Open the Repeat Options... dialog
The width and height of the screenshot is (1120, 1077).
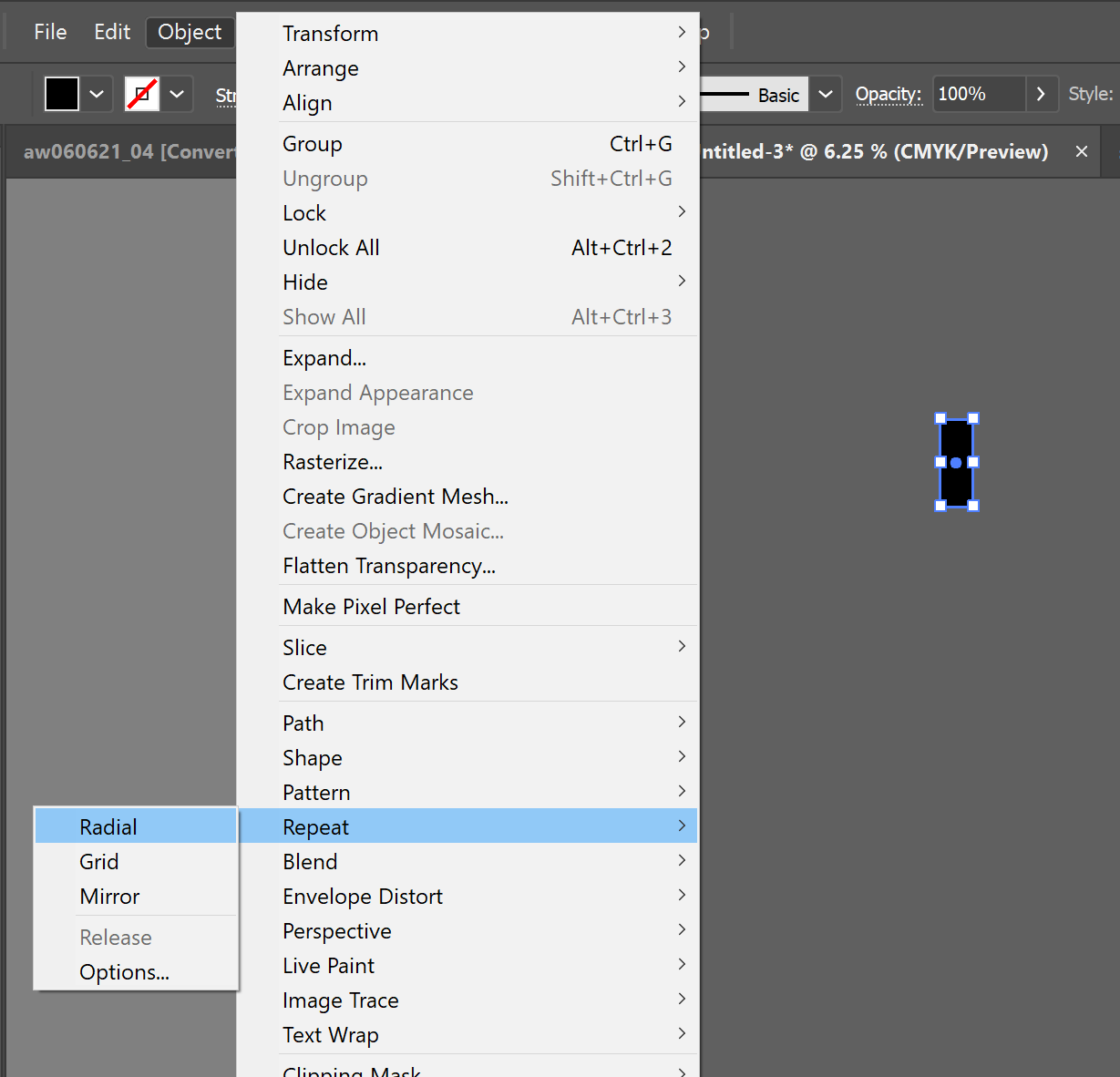click(124, 971)
